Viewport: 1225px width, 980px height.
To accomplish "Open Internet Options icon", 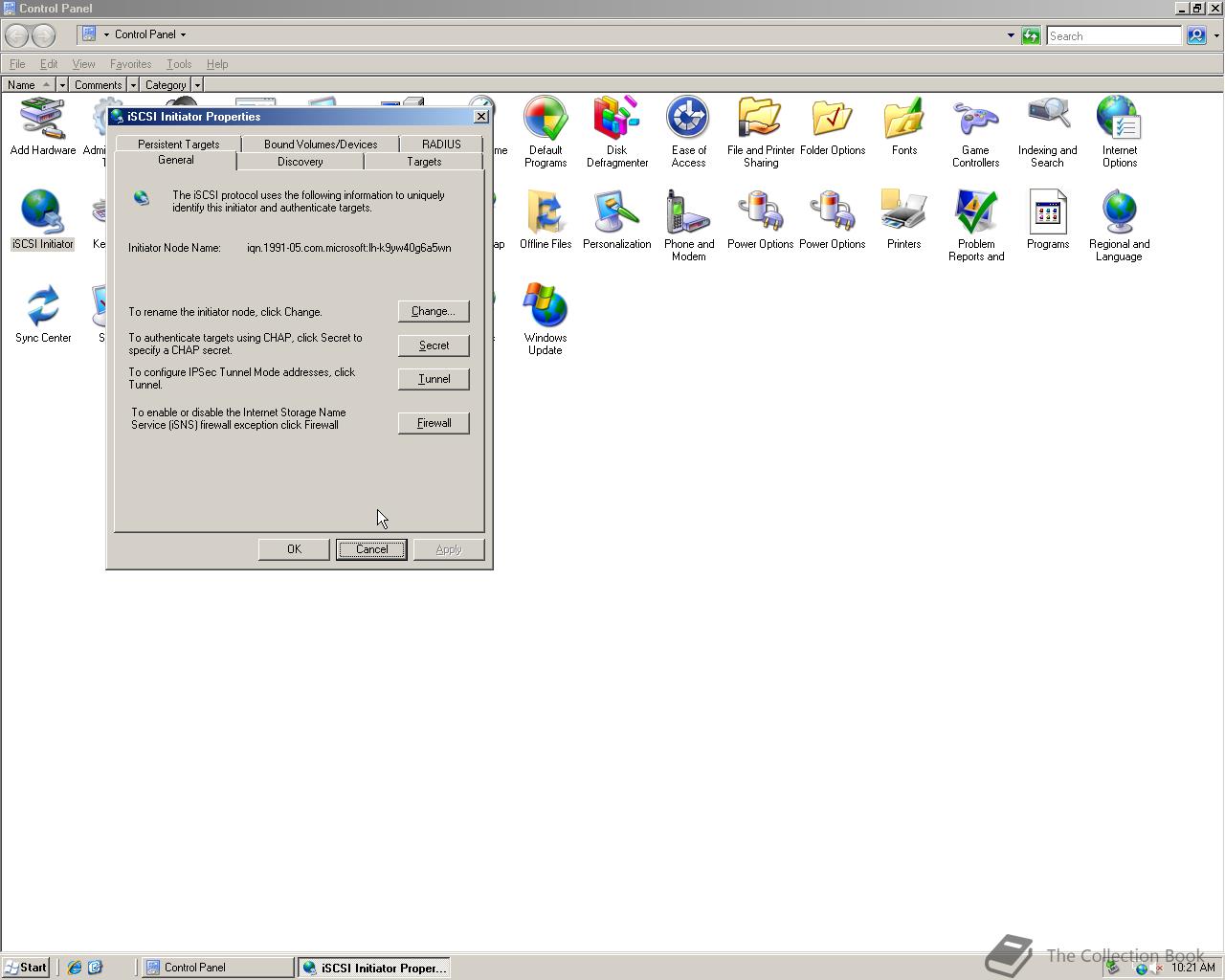I will pyautogui.click(x=1119, y=132).
